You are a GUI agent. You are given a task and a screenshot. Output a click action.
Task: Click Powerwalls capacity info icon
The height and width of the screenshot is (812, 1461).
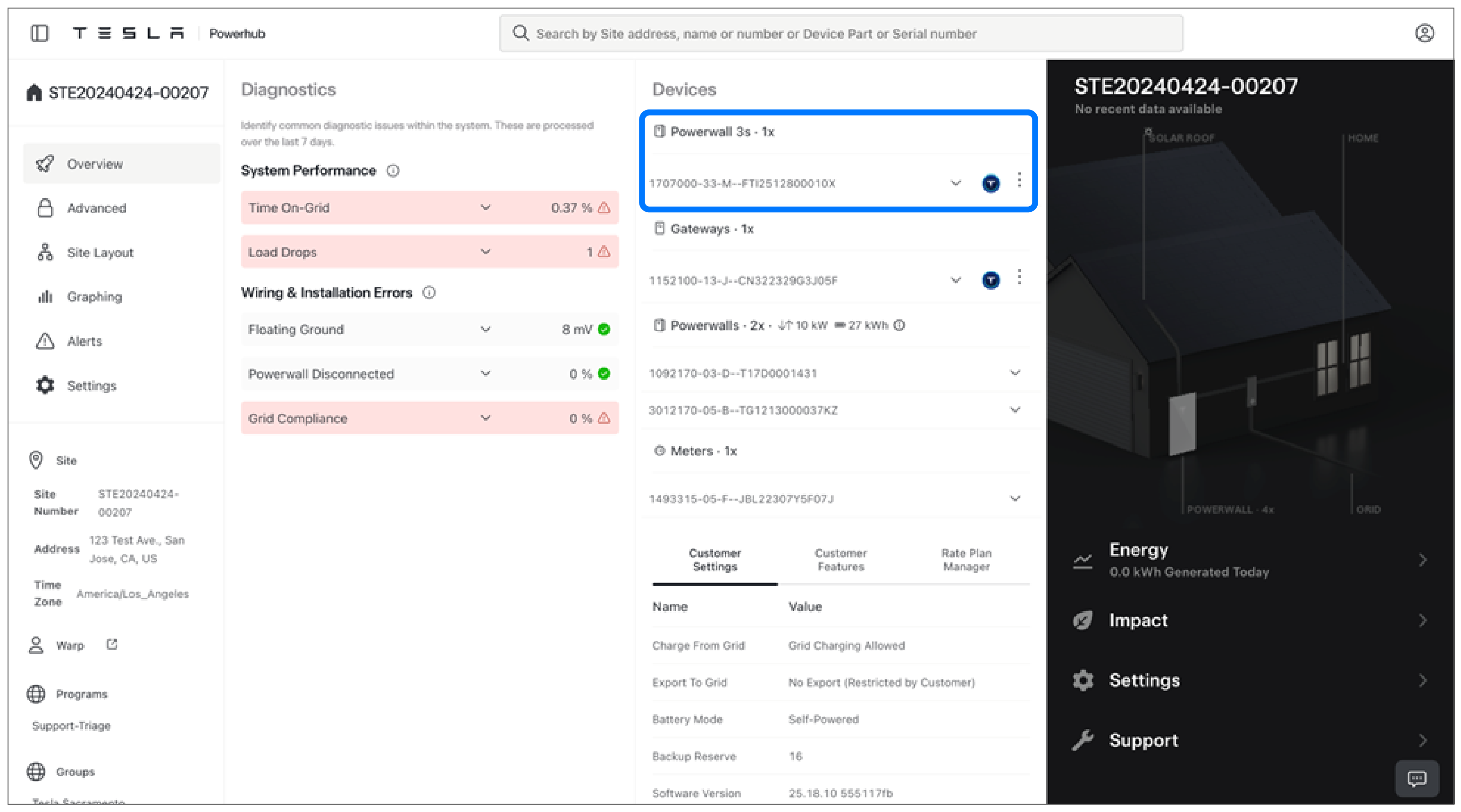[x=899, y=326]
